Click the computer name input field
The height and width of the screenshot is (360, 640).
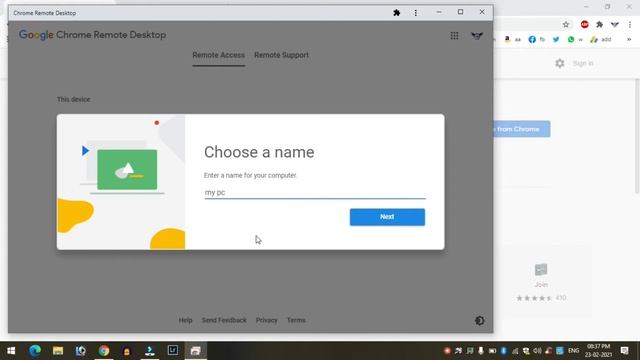[315, 192]
